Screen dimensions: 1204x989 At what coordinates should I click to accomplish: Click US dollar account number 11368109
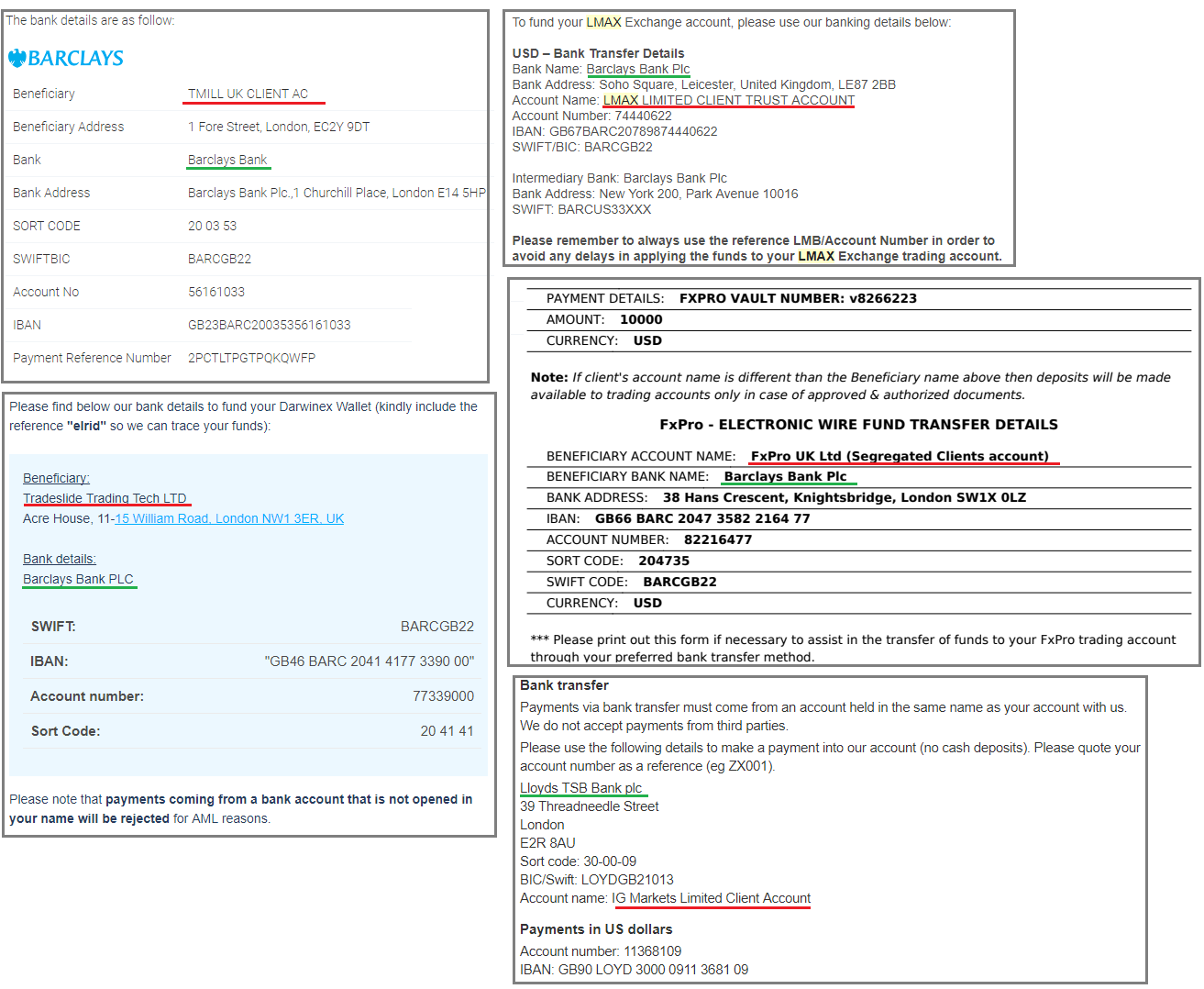653,951
